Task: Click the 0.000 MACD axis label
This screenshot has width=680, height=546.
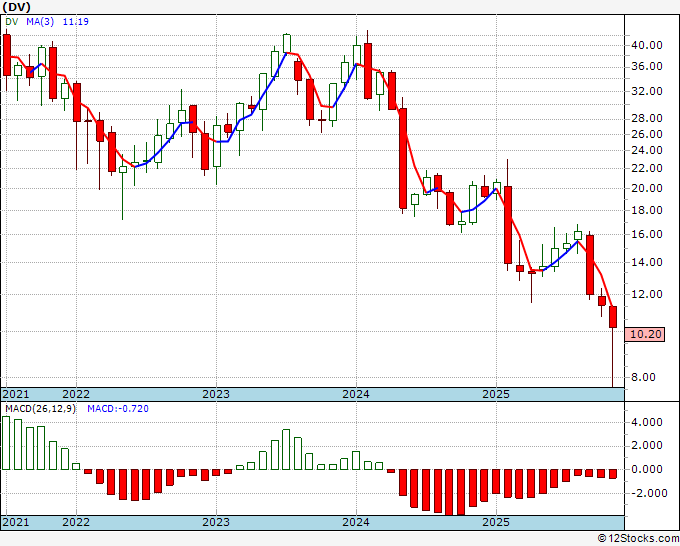Action: click(647, 469)
